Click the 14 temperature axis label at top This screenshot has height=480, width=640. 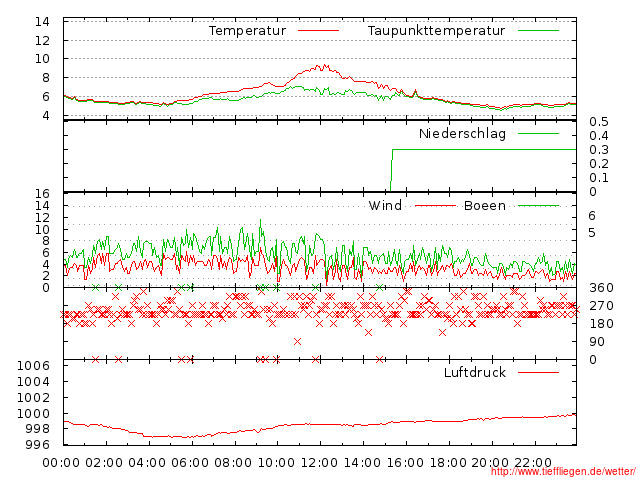pyautogui.click(x=42, y=22)
